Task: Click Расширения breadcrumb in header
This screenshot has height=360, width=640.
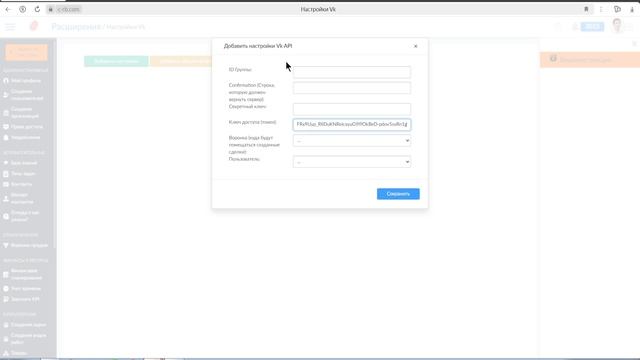Action: pos(76,27)
